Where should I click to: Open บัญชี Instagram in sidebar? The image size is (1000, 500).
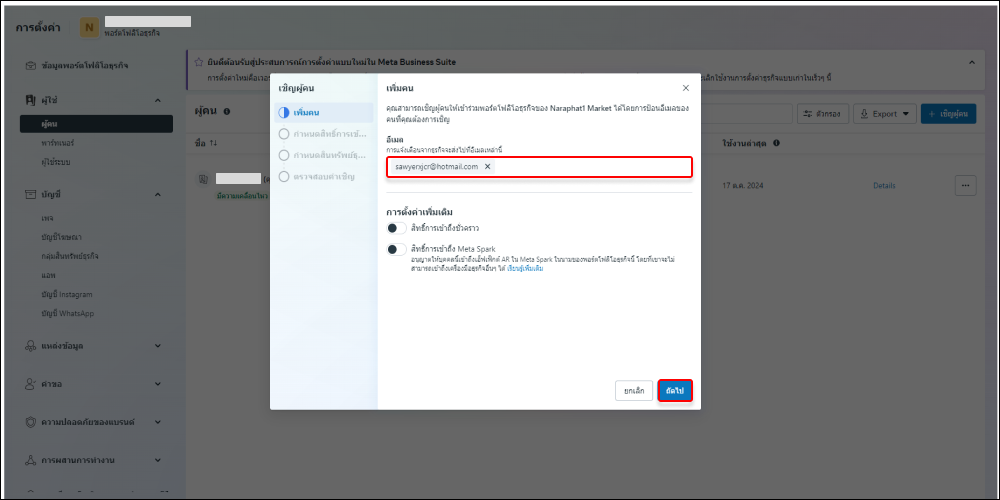coord(67,295)
